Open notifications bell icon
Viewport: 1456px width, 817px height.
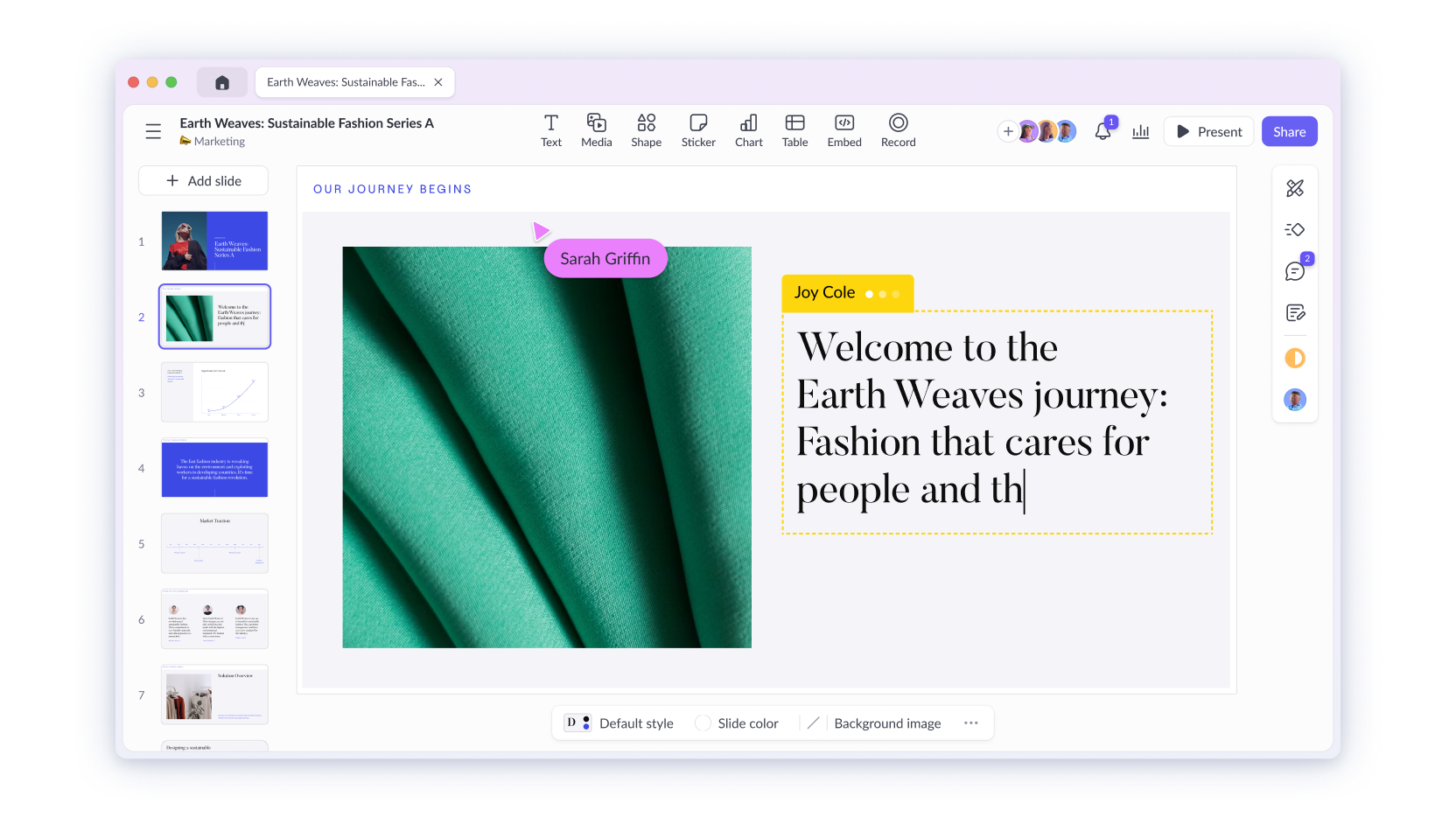click(x=1103, y=131)
